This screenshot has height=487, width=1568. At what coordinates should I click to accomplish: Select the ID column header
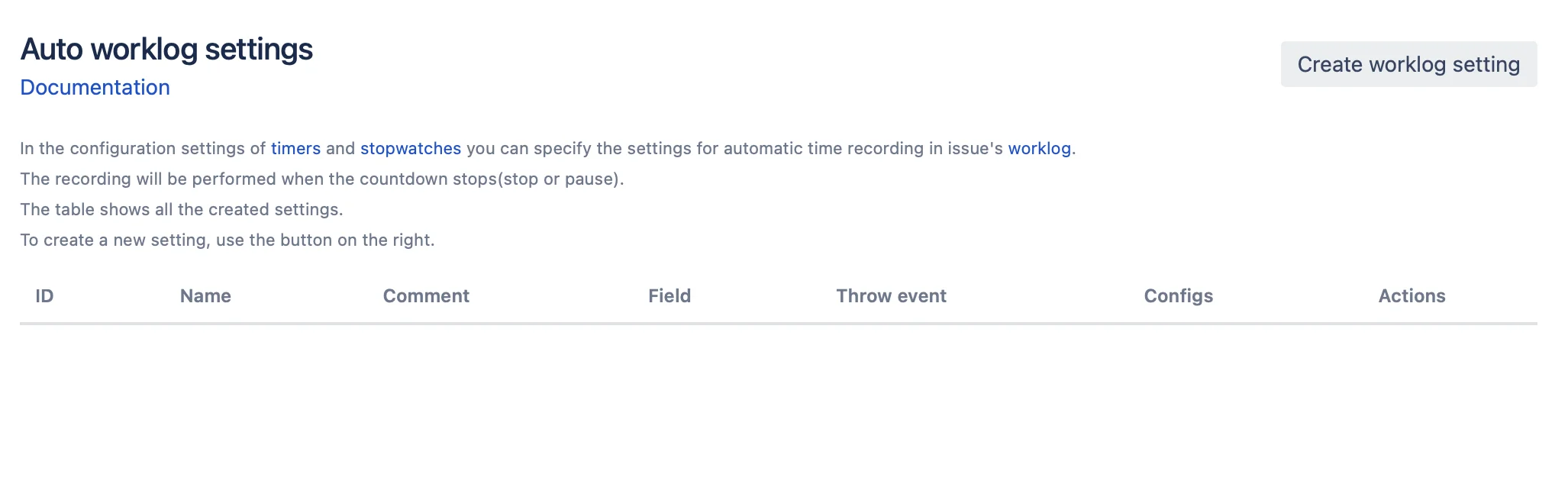(x=44, y=296)
